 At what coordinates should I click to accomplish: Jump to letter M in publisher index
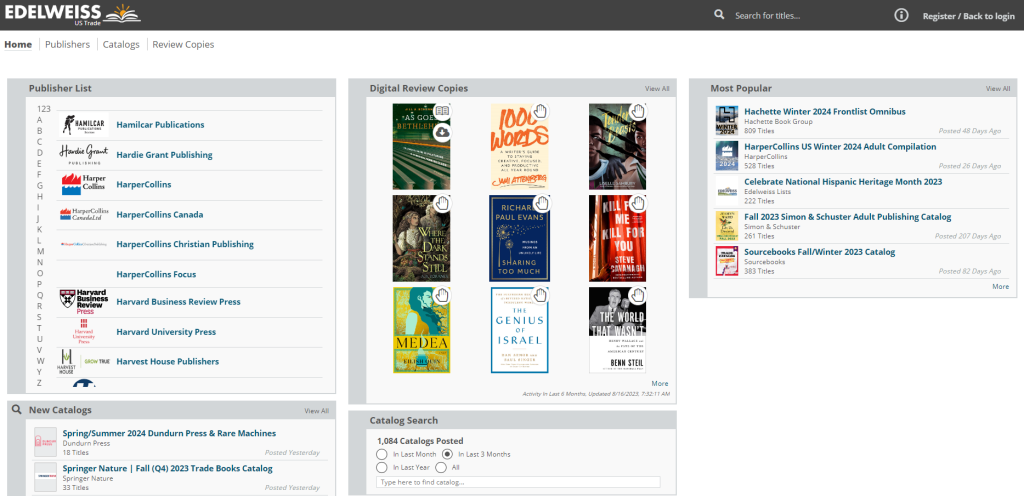click(x=40, y=251)
